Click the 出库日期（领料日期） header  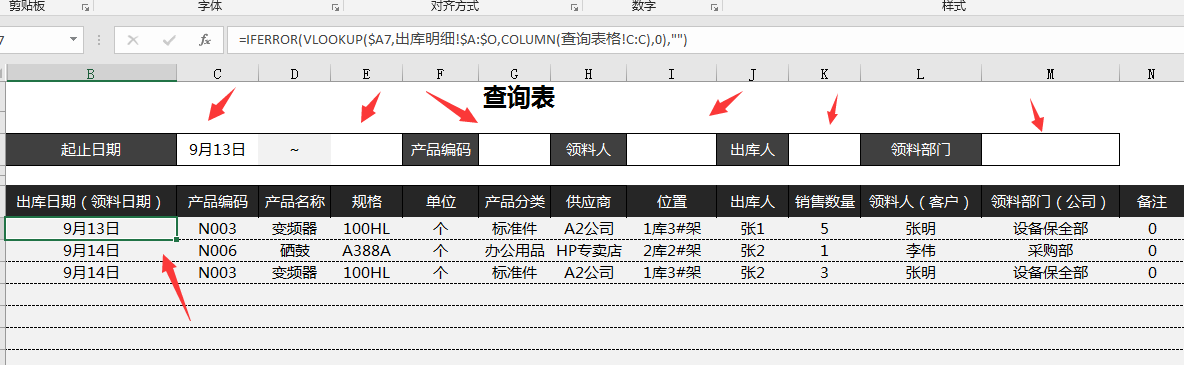pyautogui.click(x=91, y=202)
